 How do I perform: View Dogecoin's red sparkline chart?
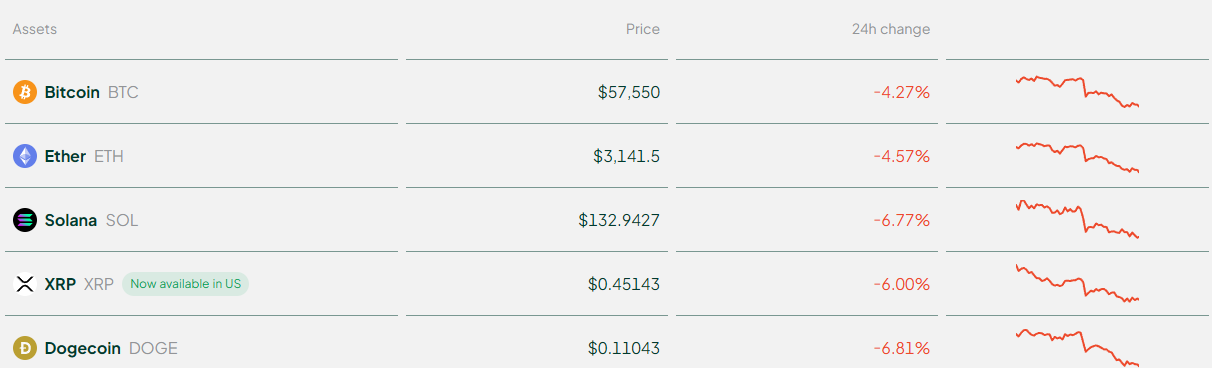1077,347
